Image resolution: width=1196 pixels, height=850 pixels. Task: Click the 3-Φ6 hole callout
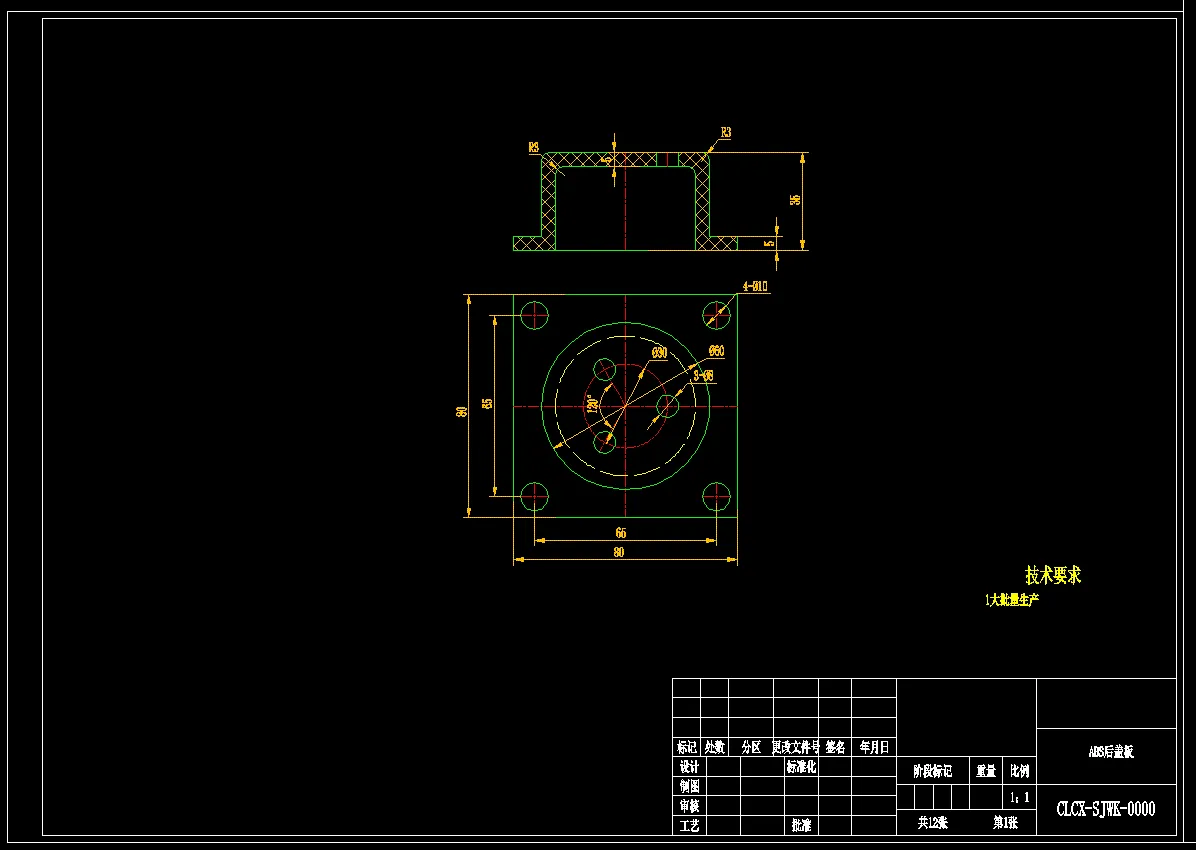coord(703,375)
